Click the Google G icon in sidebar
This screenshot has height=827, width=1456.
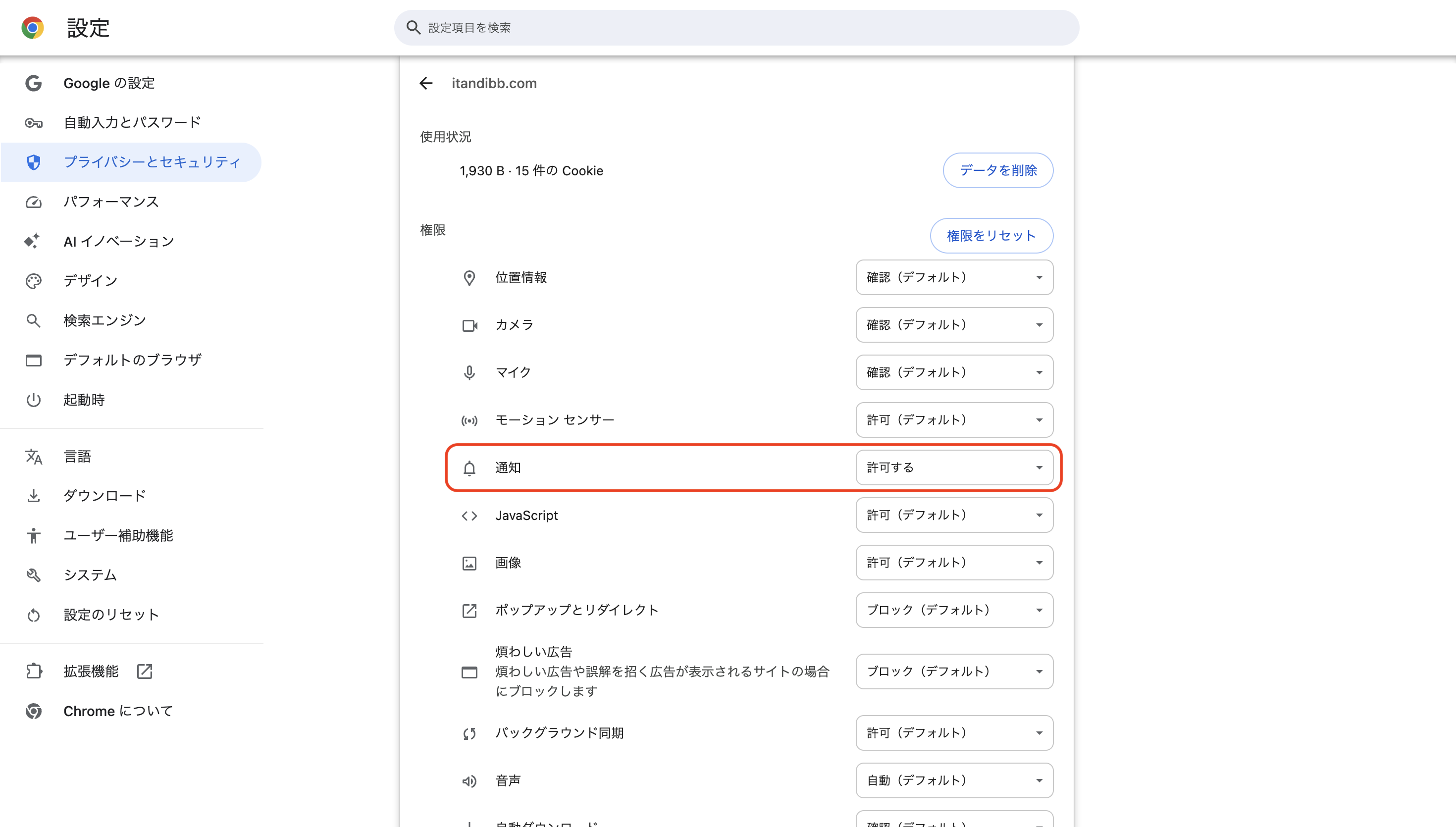click(x=34, y=83)
